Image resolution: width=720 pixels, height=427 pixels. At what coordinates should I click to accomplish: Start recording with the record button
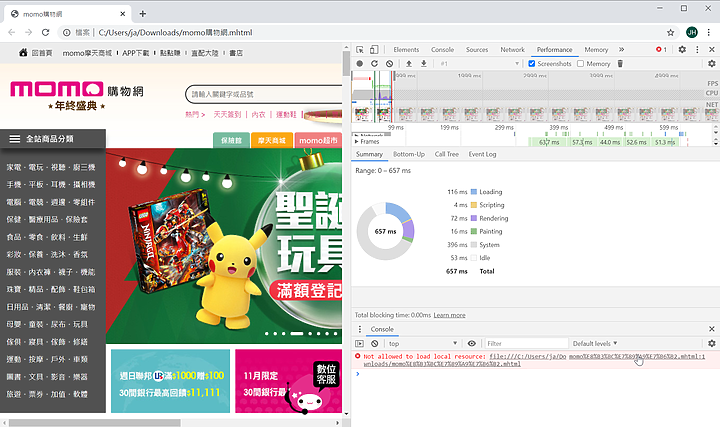pos(360,63)
